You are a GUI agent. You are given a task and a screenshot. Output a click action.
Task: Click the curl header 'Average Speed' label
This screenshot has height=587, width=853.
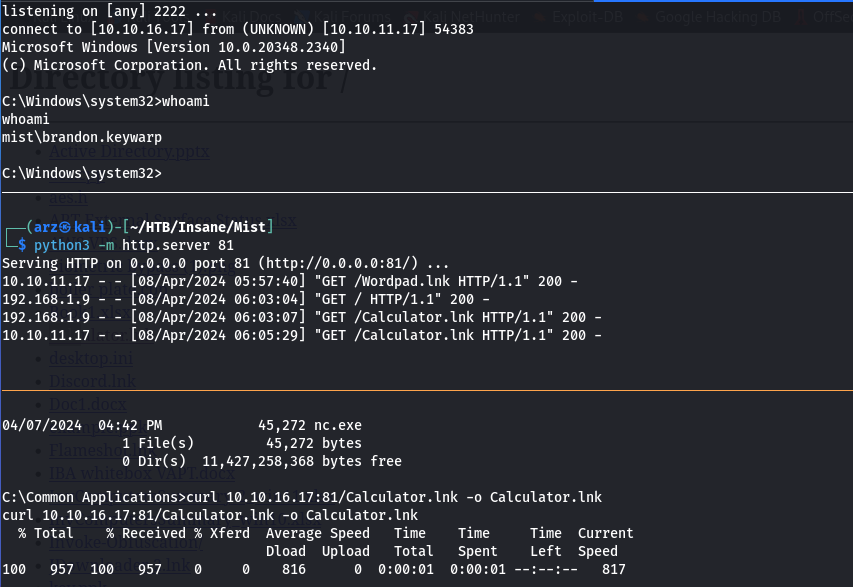318,533
